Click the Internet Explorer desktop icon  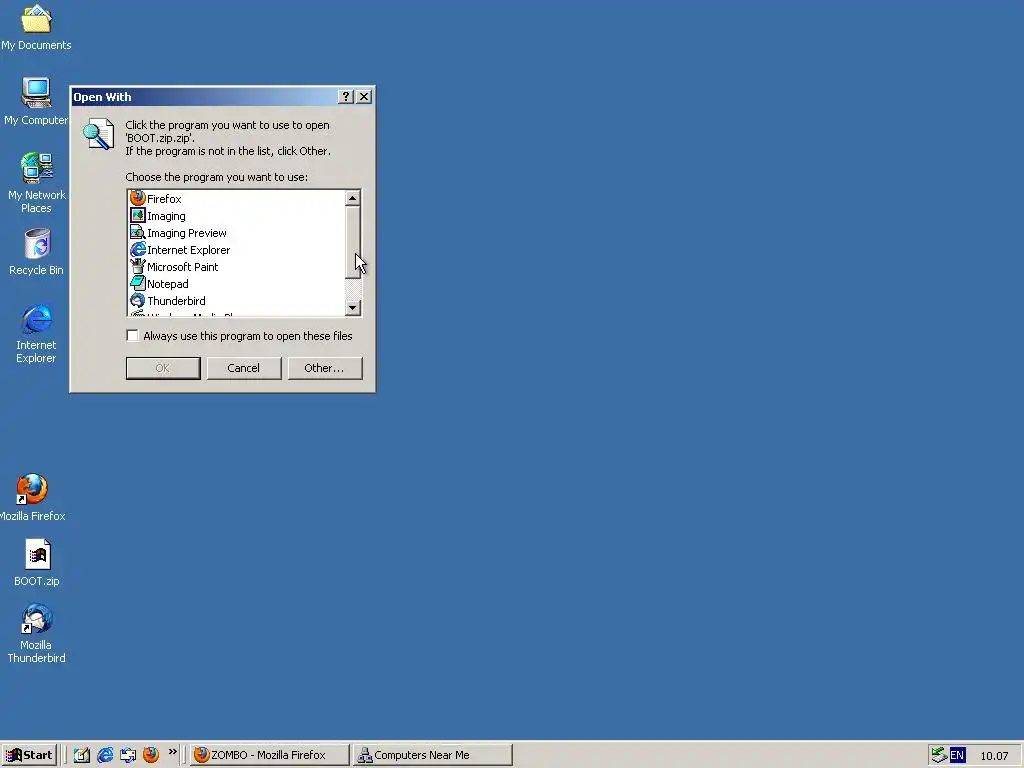(36, 333)
